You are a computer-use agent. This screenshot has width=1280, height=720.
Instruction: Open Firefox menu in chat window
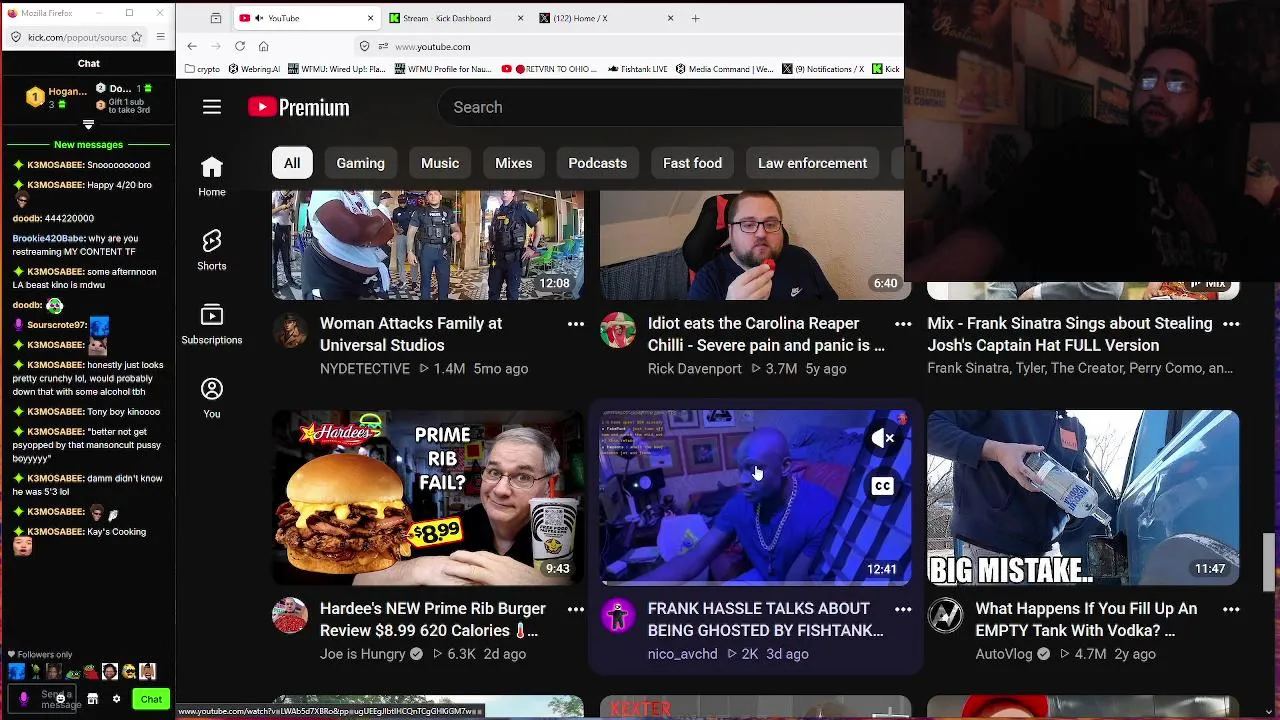point(160,37)
